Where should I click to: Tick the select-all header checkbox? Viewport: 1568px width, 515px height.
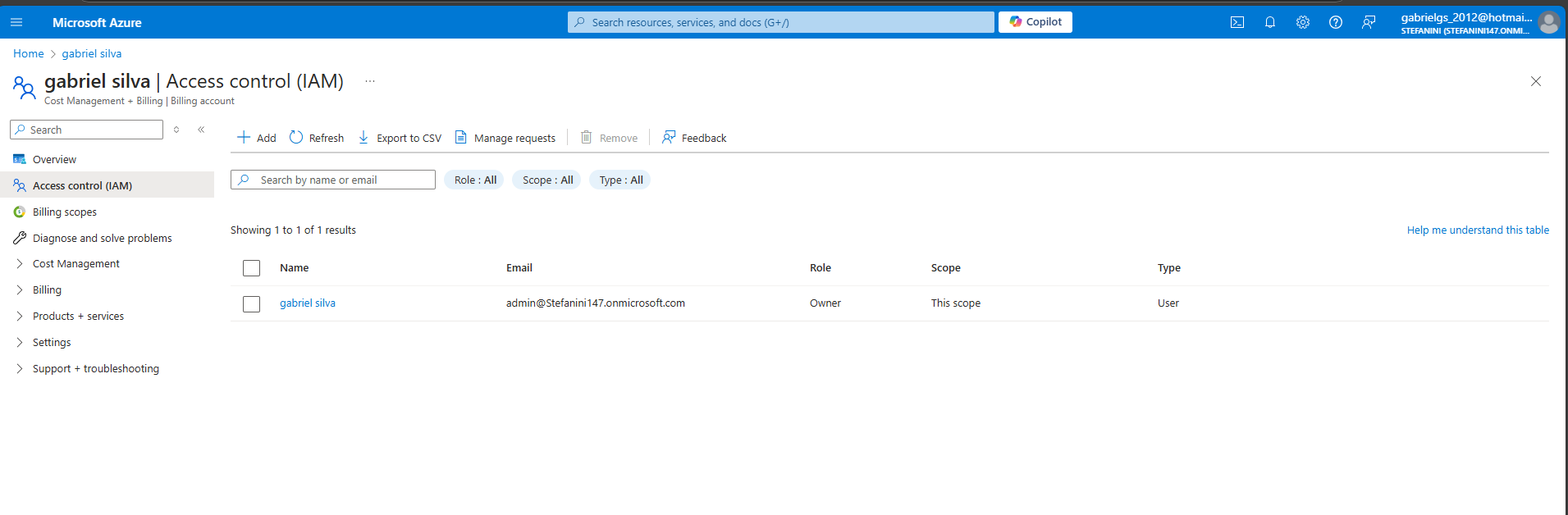[252, 268]
